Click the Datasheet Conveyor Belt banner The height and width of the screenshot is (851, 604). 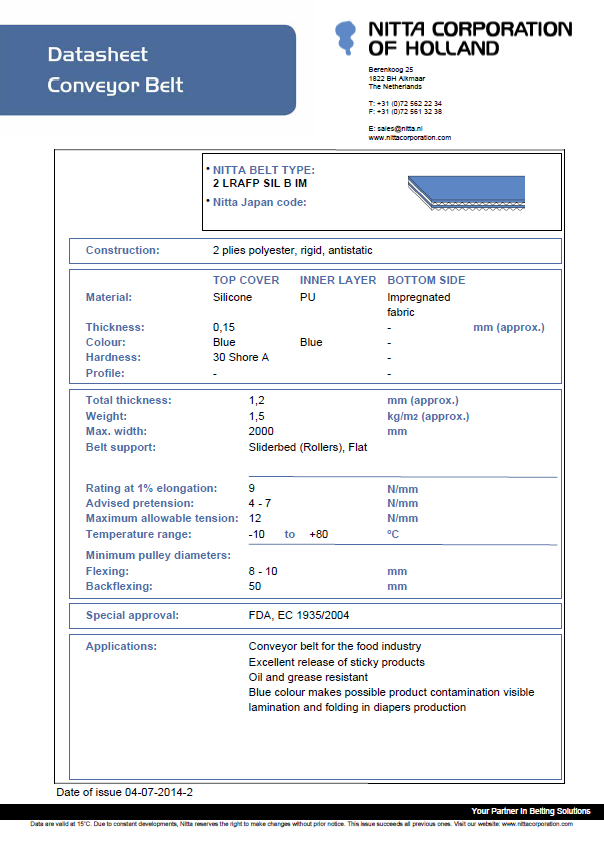148,69
